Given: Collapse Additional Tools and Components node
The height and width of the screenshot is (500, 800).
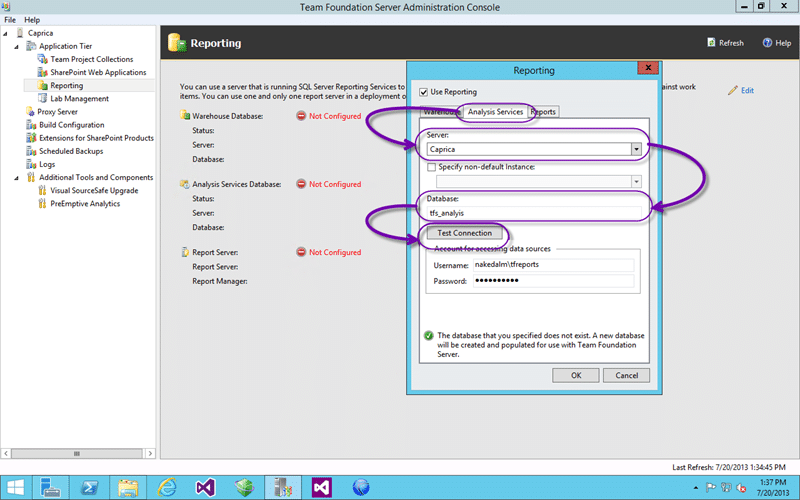Looking at the screenshot, I should pyautogui.click(x=16, y=178).
